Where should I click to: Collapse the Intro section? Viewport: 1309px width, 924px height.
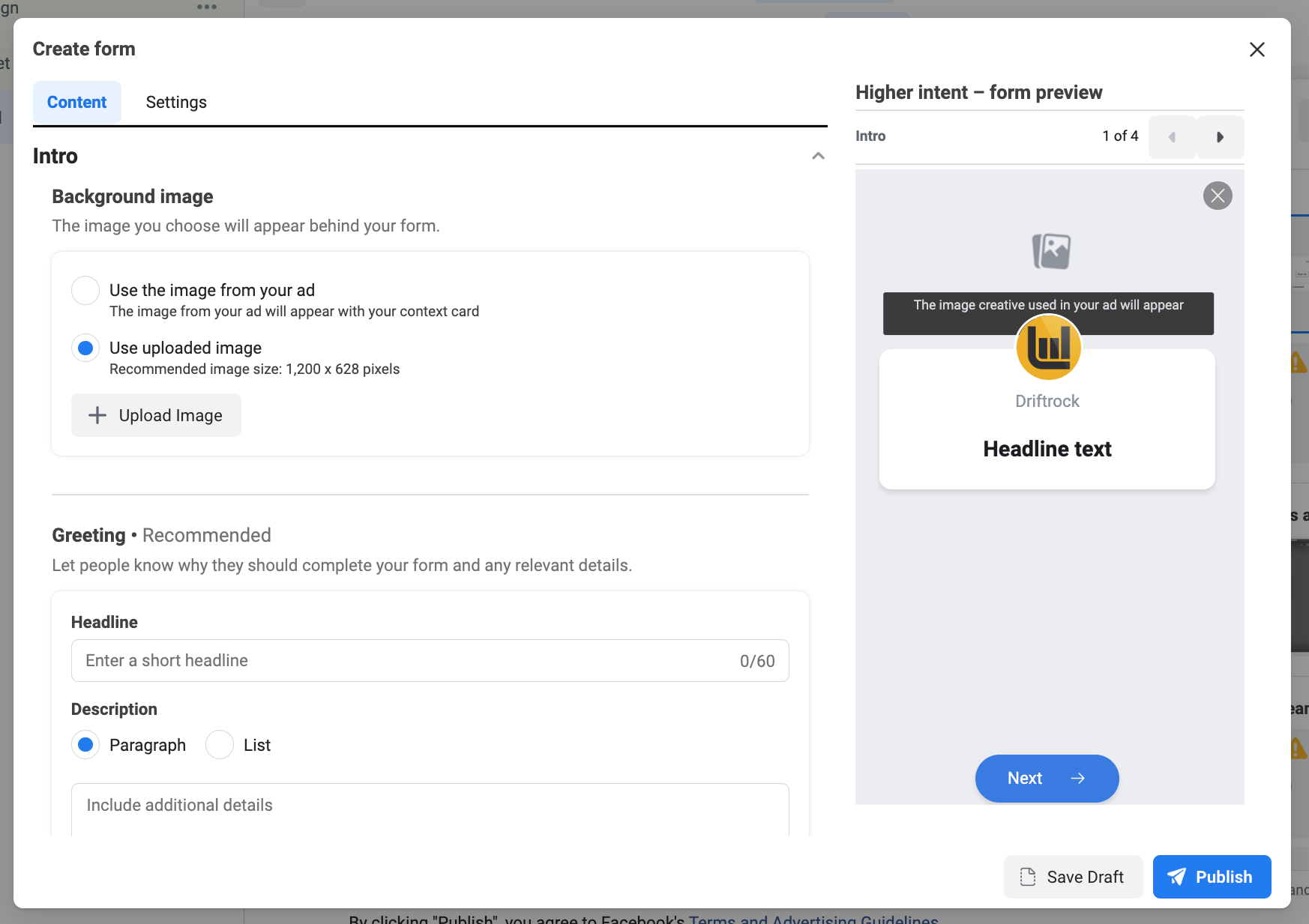coord(818,156)
